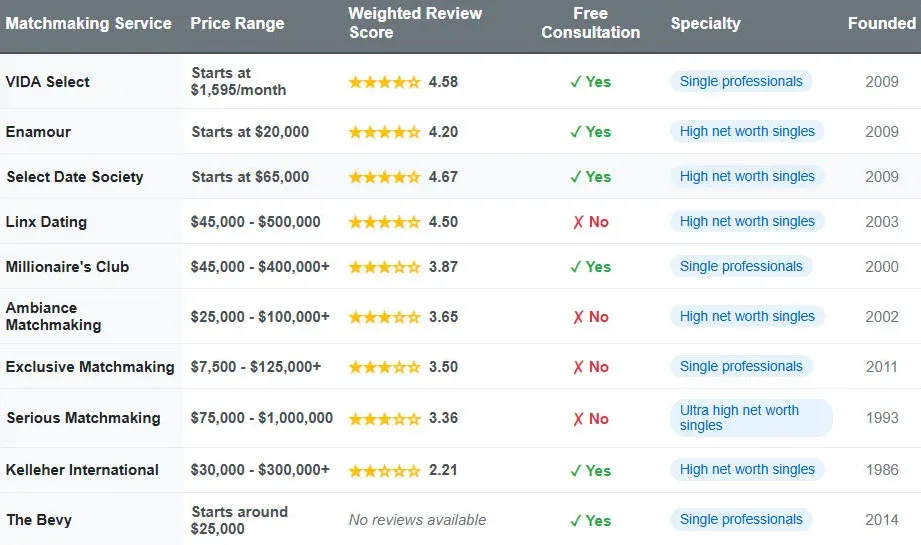This screenshot has height=545, width=921.
Task: Select 'Ultra high net worth singles' tag
Action: coord(750,418)
